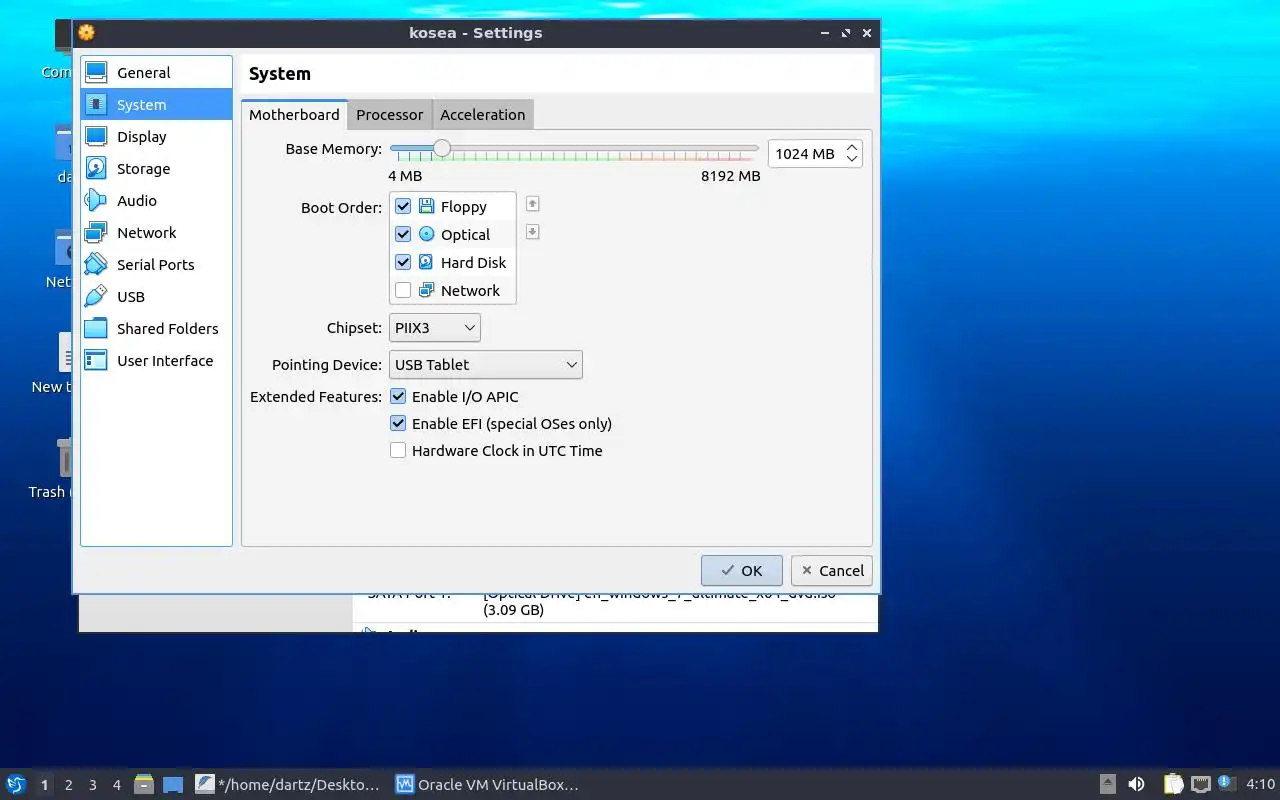Open the Pointing Device USB Tablet dropdown

[486, 365]
